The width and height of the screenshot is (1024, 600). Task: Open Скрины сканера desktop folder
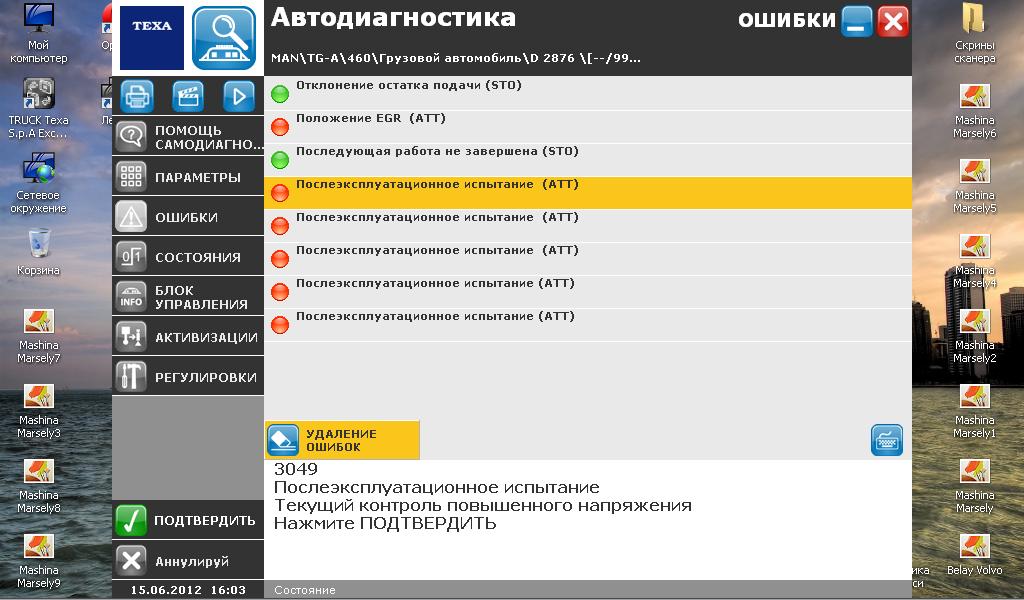point(974,33)
